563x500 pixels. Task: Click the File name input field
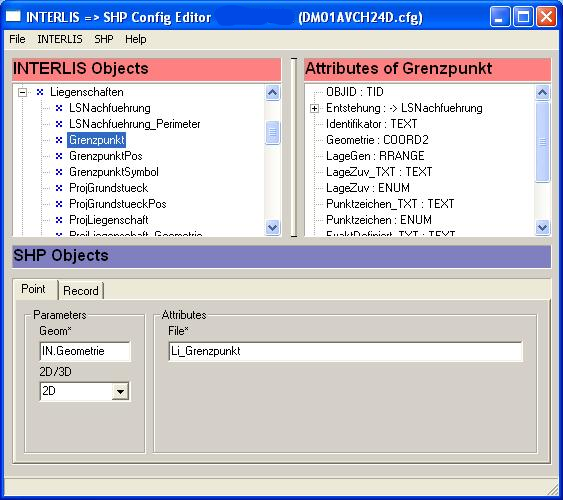[345, 351]
